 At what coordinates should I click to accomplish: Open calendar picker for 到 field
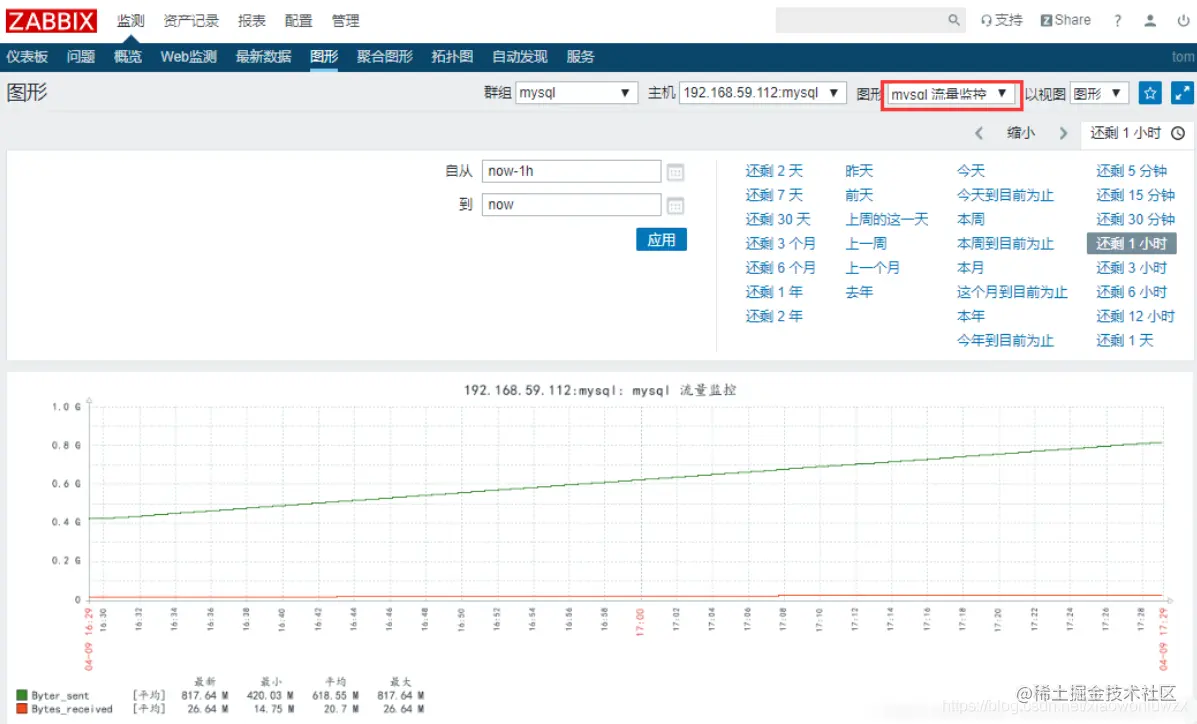point(676,205)
